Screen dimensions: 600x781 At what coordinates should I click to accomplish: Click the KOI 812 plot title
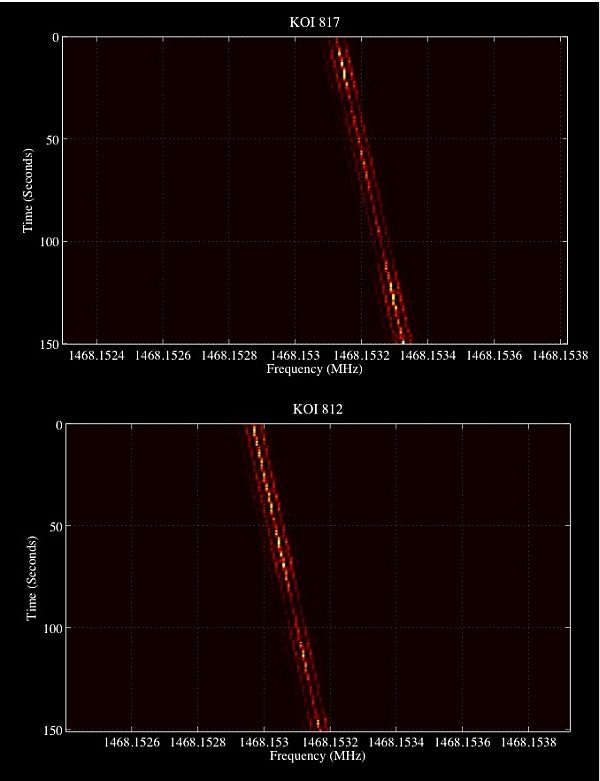pos(318,409)
